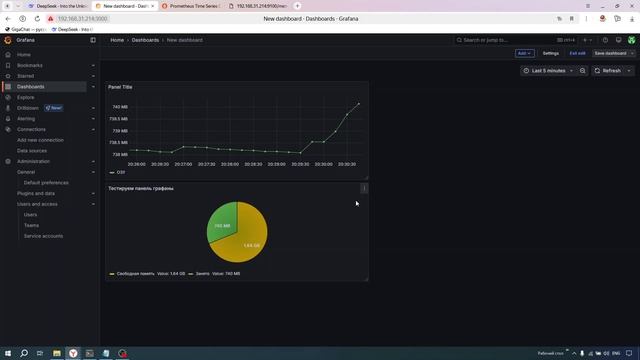Image resolution: width=640 pixels, height=360 pixels.
Task: Open Windows taskbar search
Action: tap(24, 353)
